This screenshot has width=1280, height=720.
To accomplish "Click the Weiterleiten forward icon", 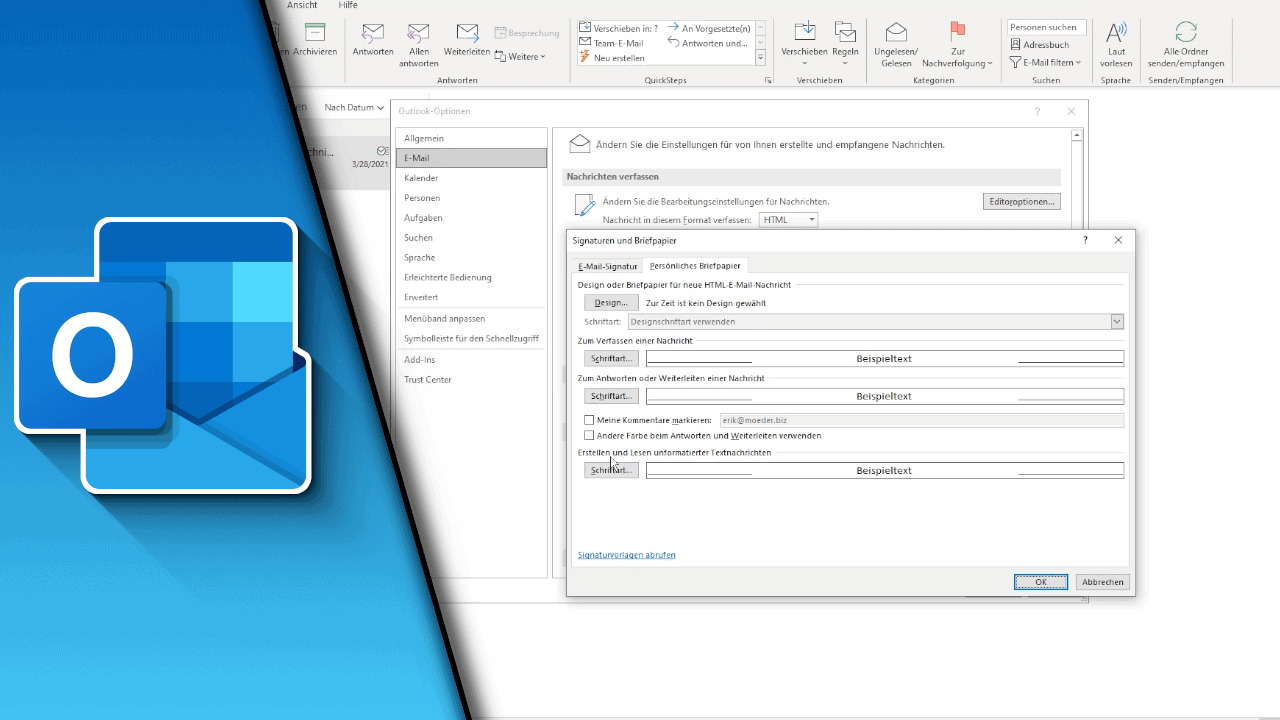I will [467, 33].
